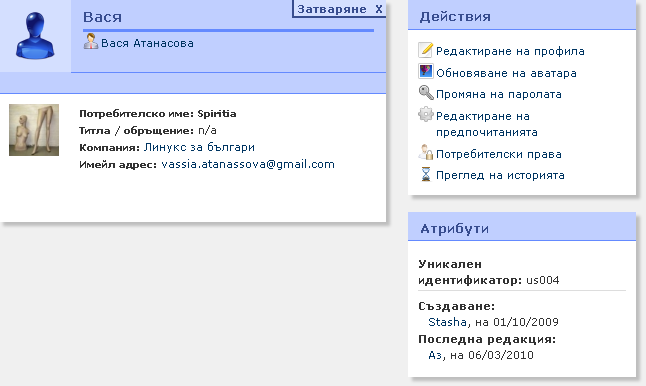Open the Редактиране на профила link
This screenshot has height=386, width=646.
(510, 51)
